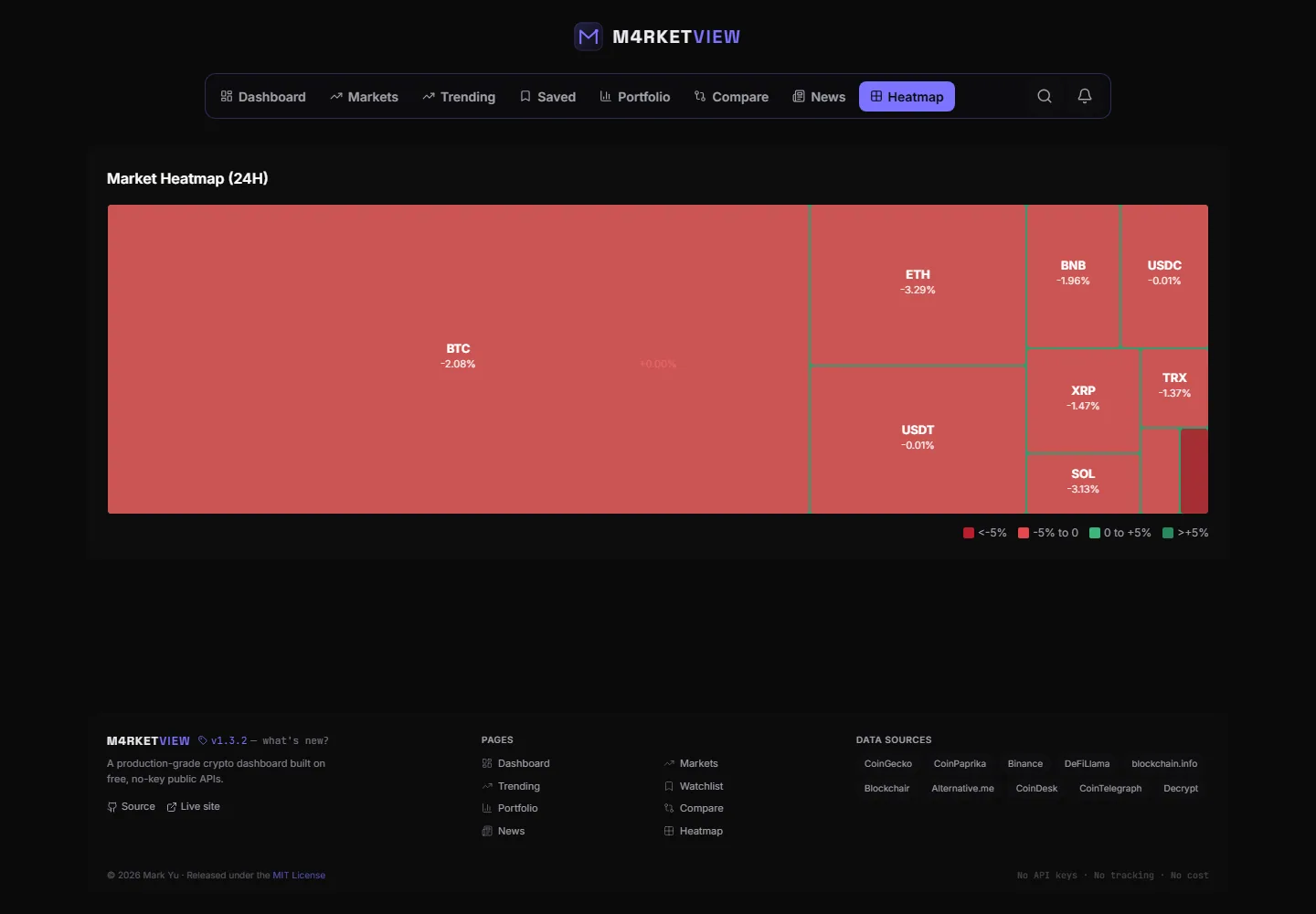Screen dimensions: 1316x914
Task: Click the BTC heatmap tile
Action: click(x=458, y=358)
